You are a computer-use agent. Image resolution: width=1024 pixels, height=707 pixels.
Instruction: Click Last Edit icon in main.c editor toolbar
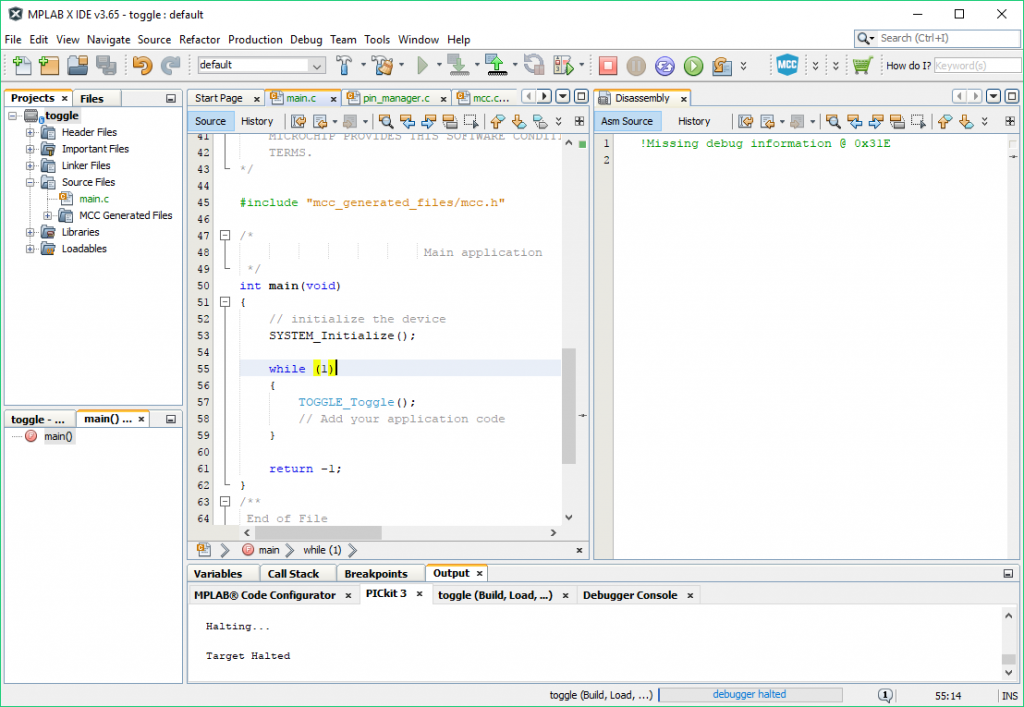click(298, 121)
